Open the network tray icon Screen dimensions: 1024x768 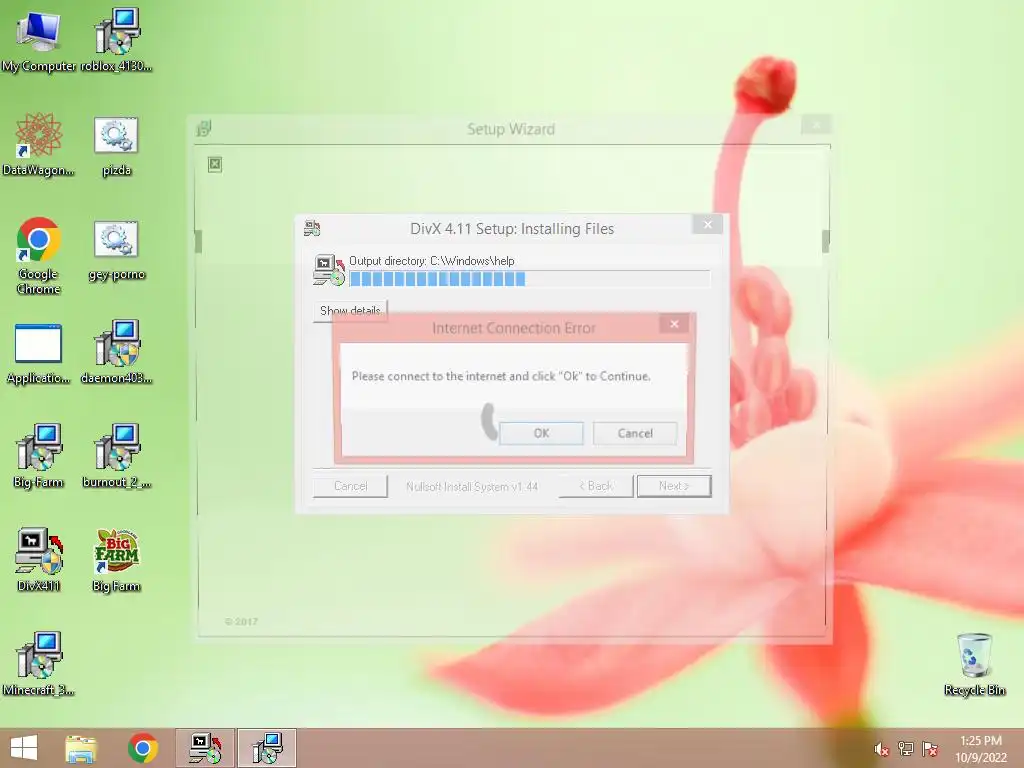pyautogui.click(x=906, y=748)
